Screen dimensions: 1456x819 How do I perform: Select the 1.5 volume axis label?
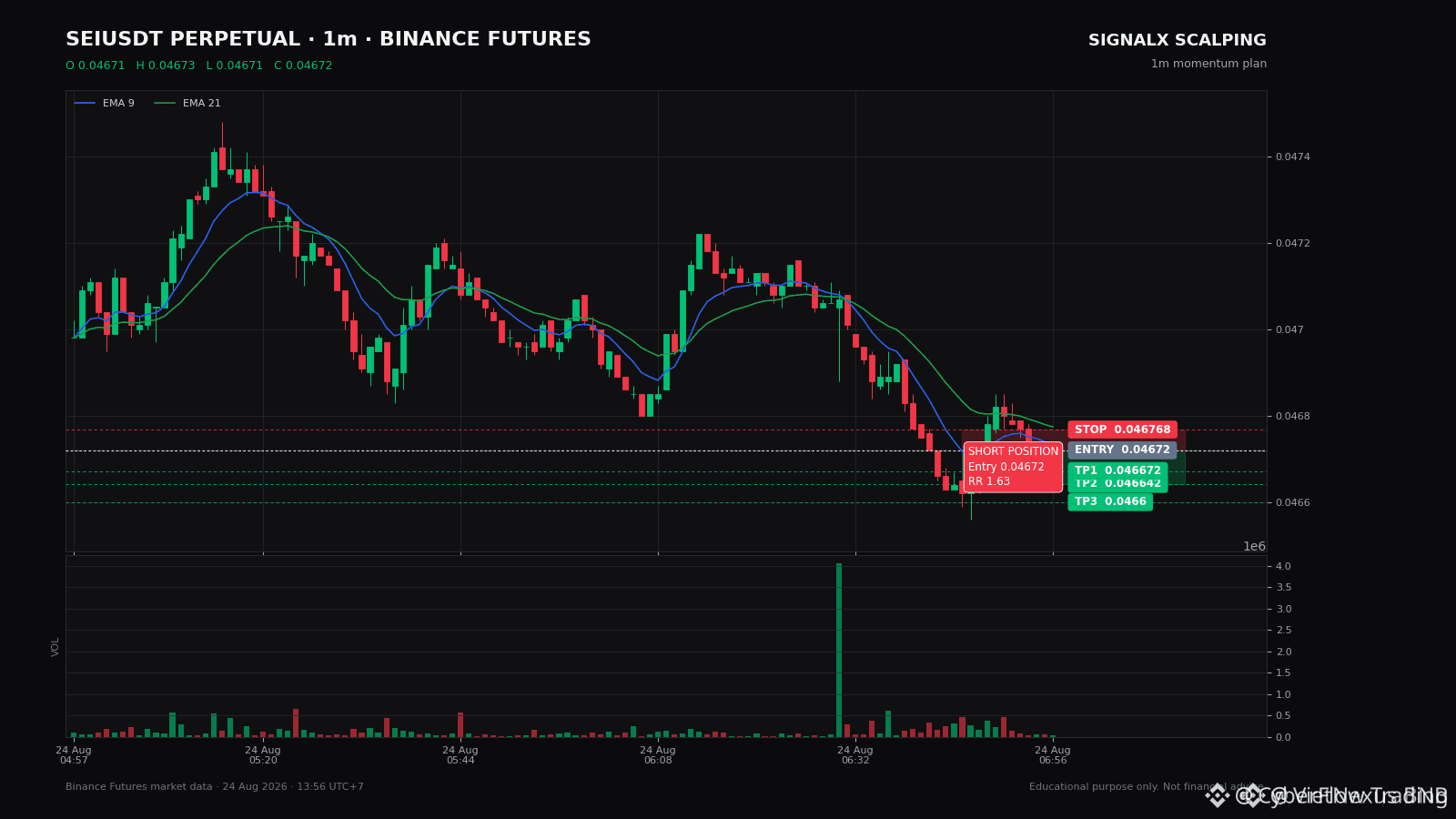(1283, 673)
